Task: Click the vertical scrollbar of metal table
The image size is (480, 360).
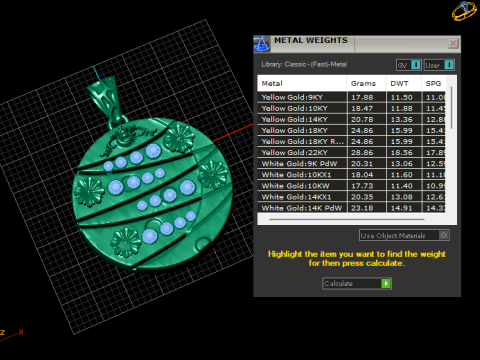Action: [x=452, y=108]
